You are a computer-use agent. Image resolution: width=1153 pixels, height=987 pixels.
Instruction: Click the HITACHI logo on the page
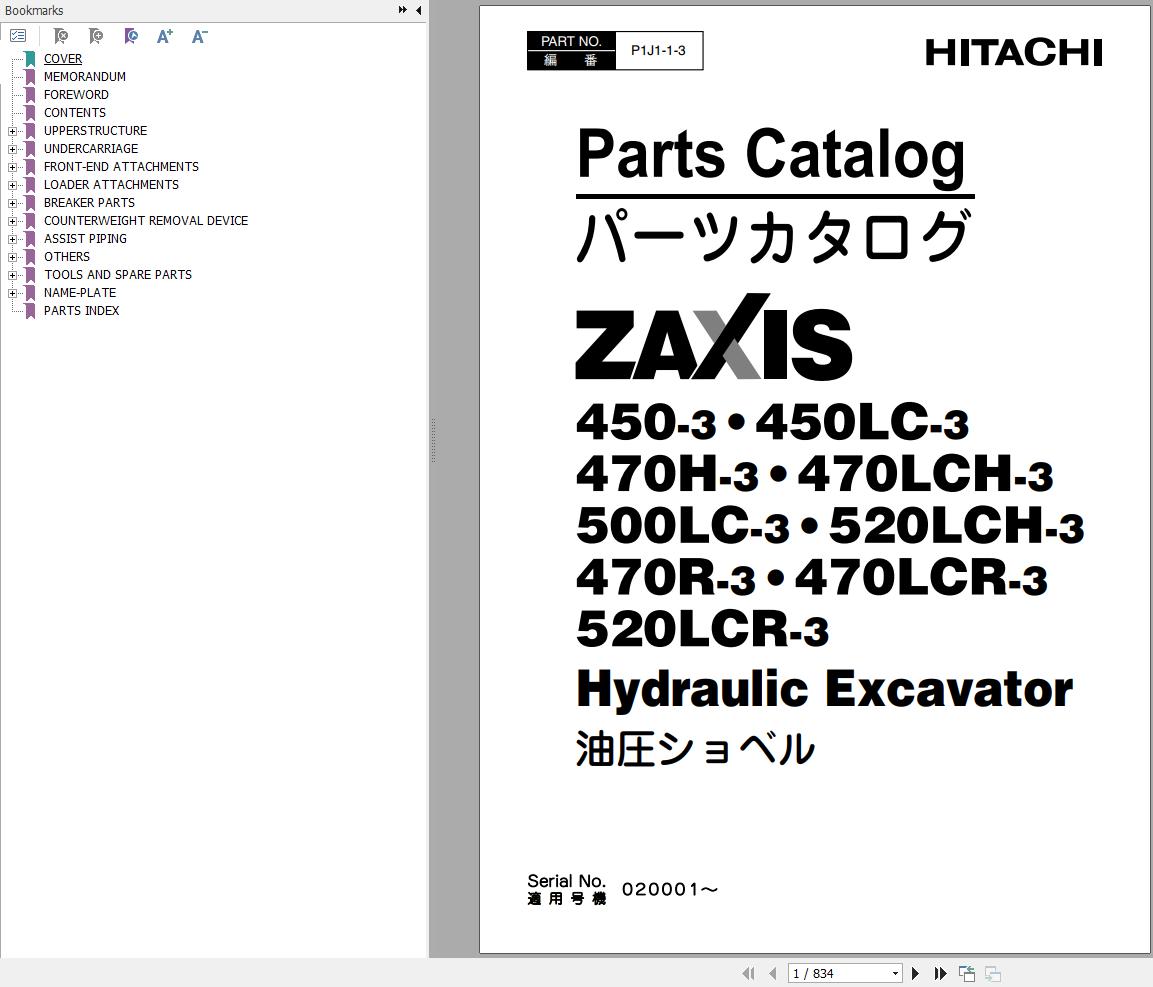click(1013, 53)
